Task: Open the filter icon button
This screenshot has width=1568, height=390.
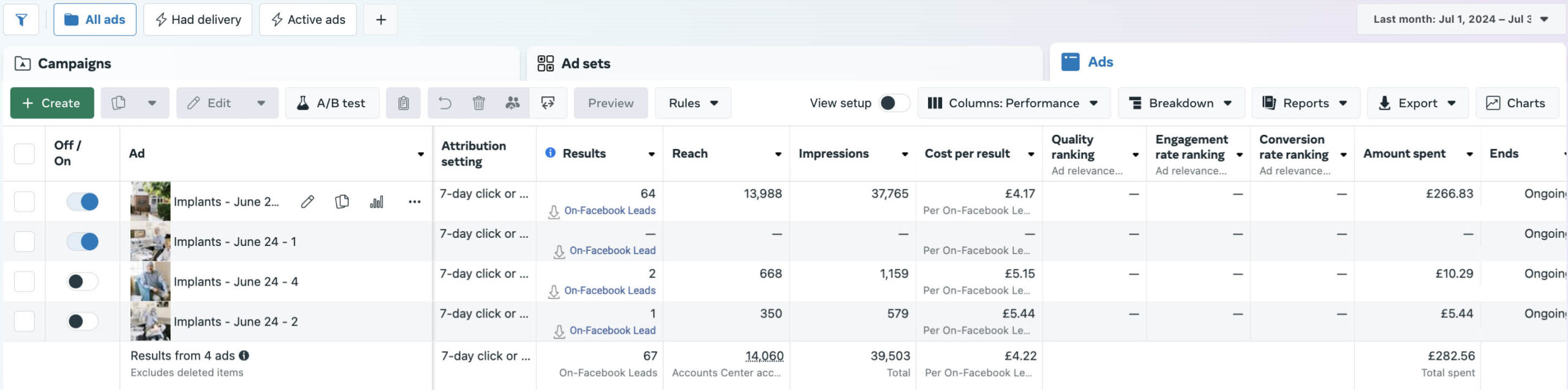Action: coord(21,20)
